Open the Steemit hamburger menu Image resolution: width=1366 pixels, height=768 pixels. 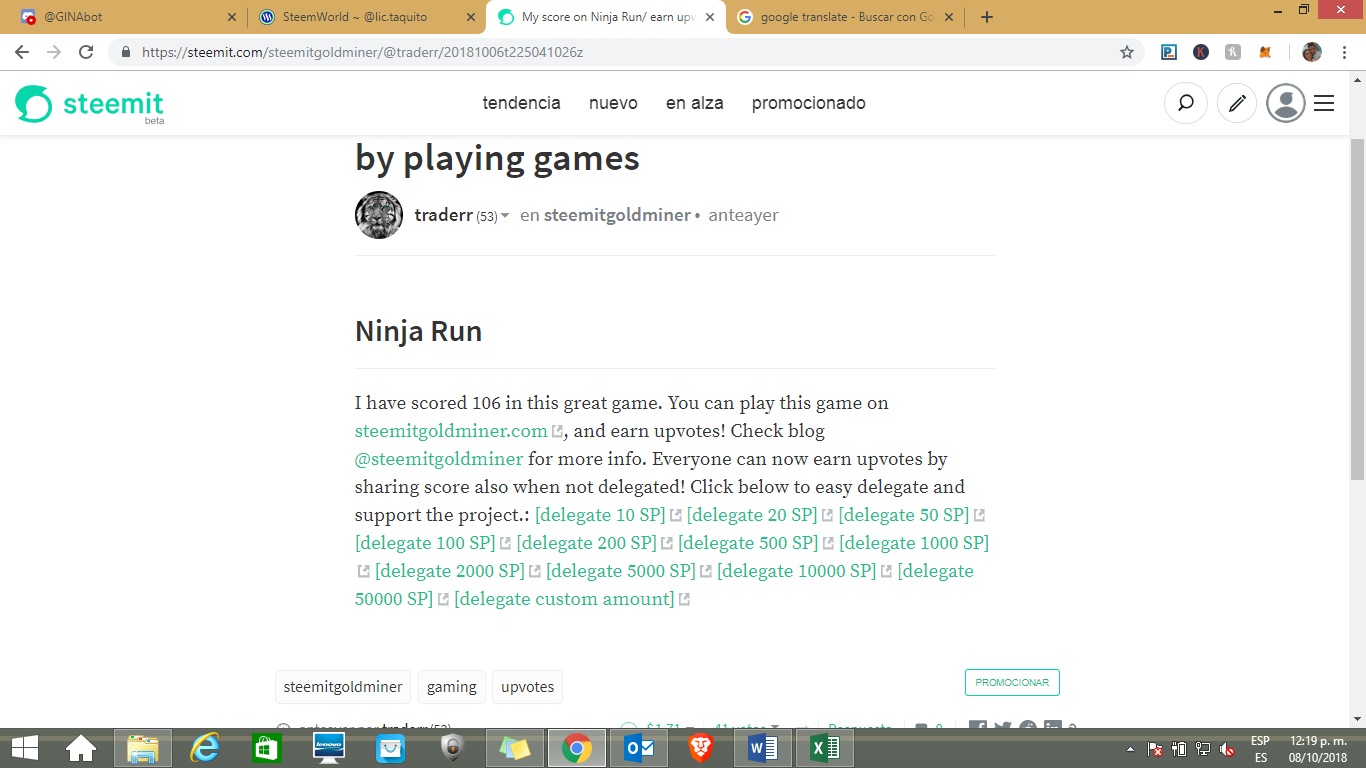tap(1324, 103)
